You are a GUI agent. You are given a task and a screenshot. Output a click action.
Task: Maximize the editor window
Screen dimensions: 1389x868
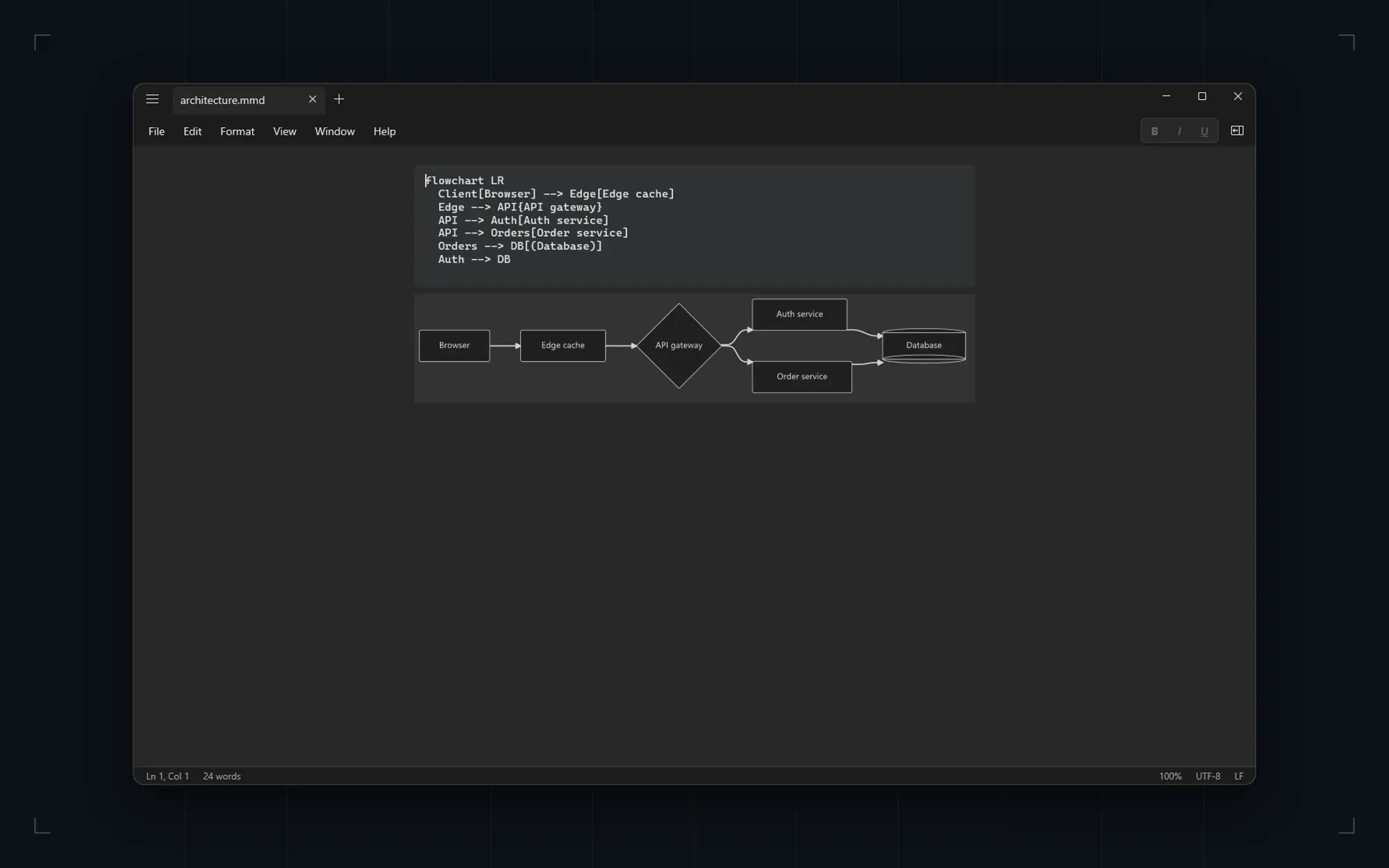(x=1202, y=97)
